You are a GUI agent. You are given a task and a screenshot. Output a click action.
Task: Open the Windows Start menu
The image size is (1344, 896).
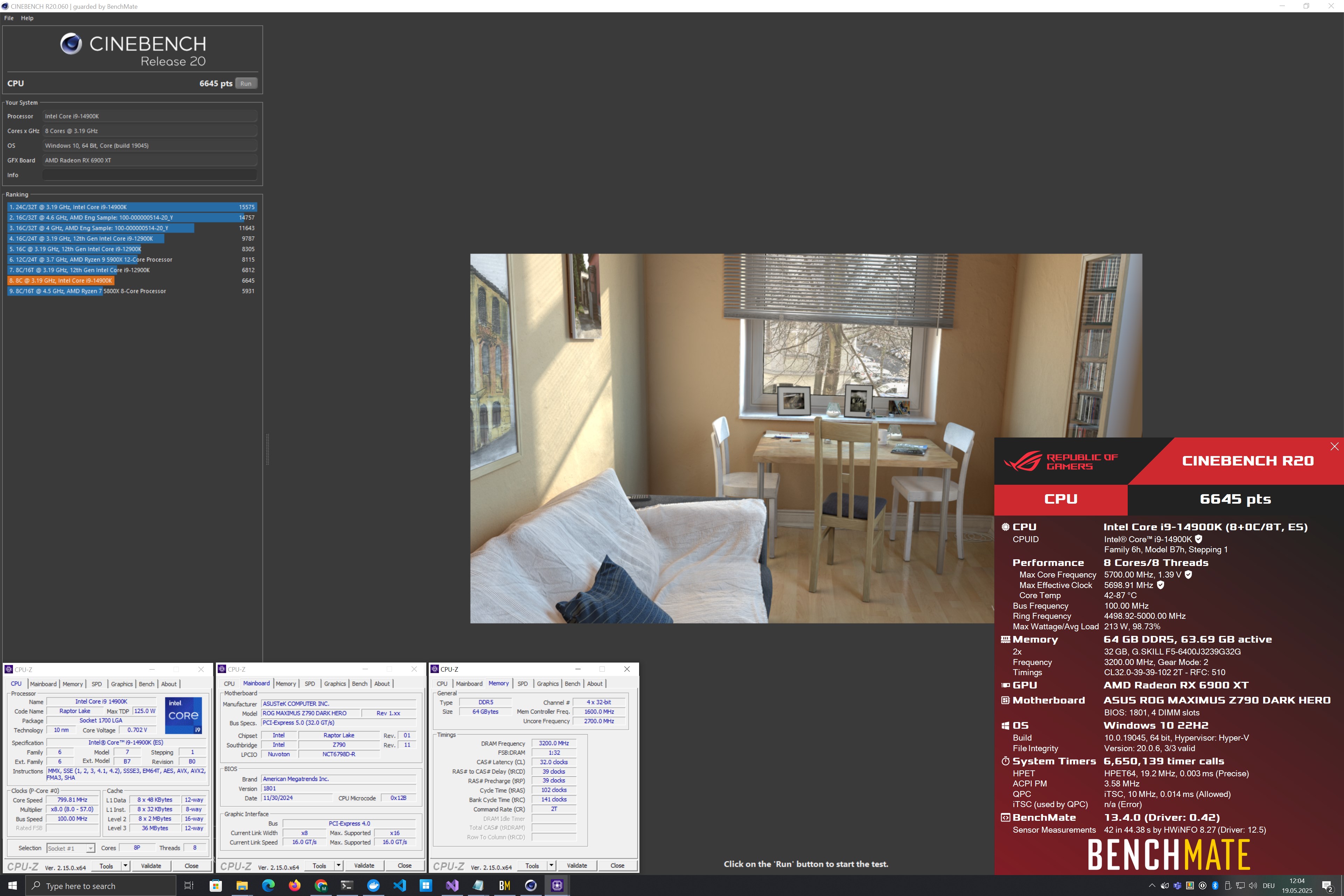12,886
